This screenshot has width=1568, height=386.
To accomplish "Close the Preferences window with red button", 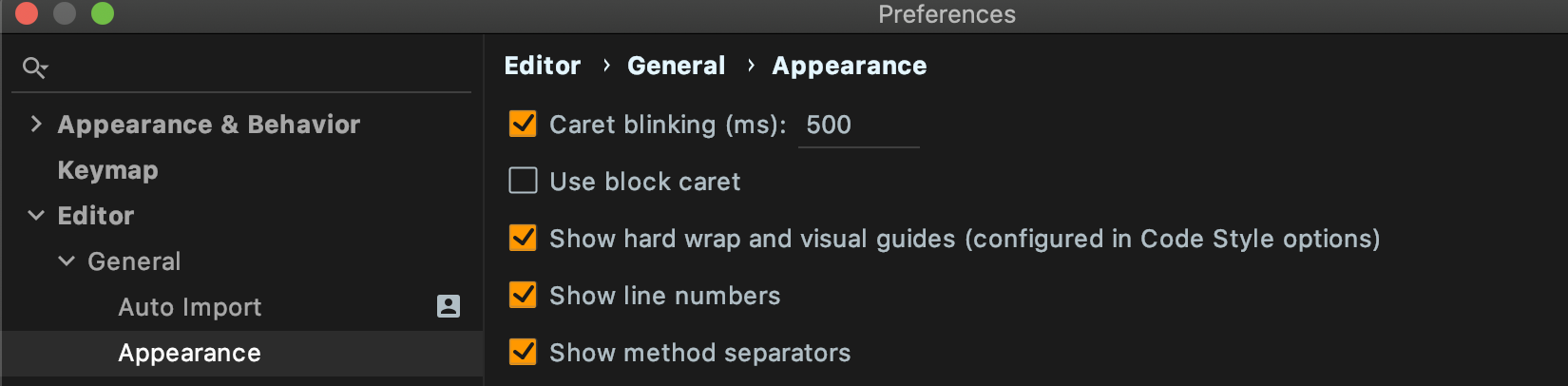I will click(27, 13).
